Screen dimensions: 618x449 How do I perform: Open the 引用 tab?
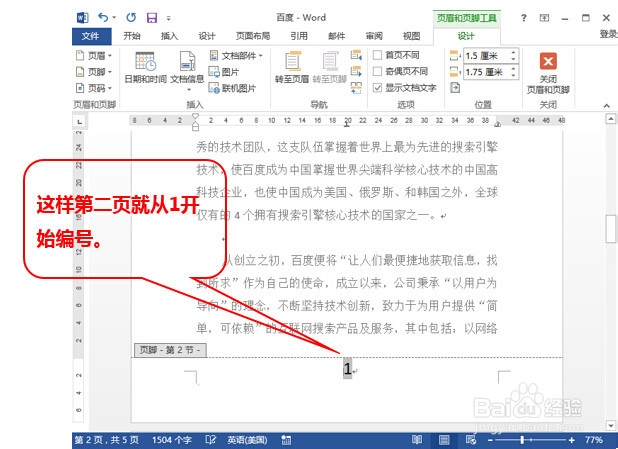pyautogui.click(x=299, y=36)
